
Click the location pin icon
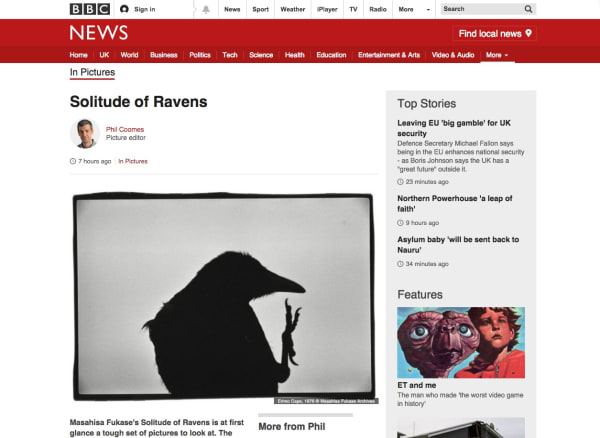(528, 33)
